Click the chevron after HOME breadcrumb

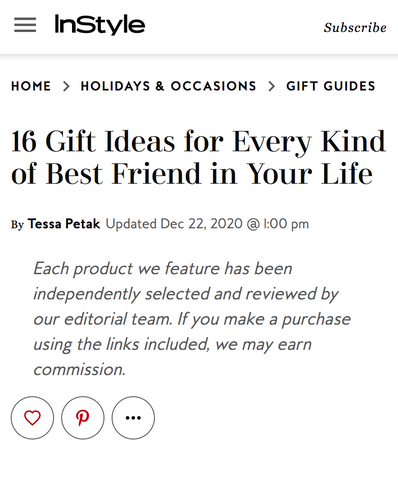click(67, 86)
